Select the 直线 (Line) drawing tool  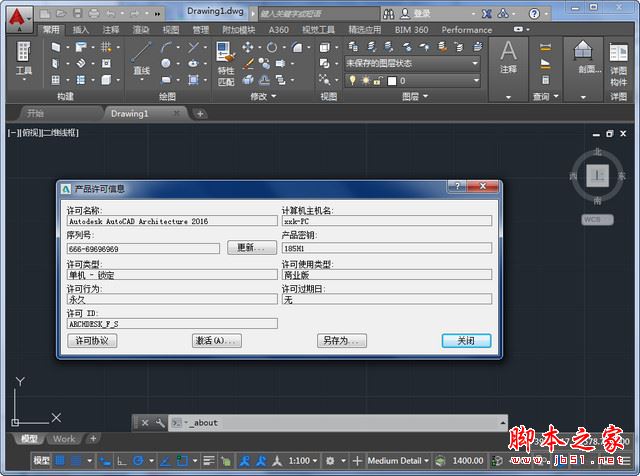coord(142,59)
